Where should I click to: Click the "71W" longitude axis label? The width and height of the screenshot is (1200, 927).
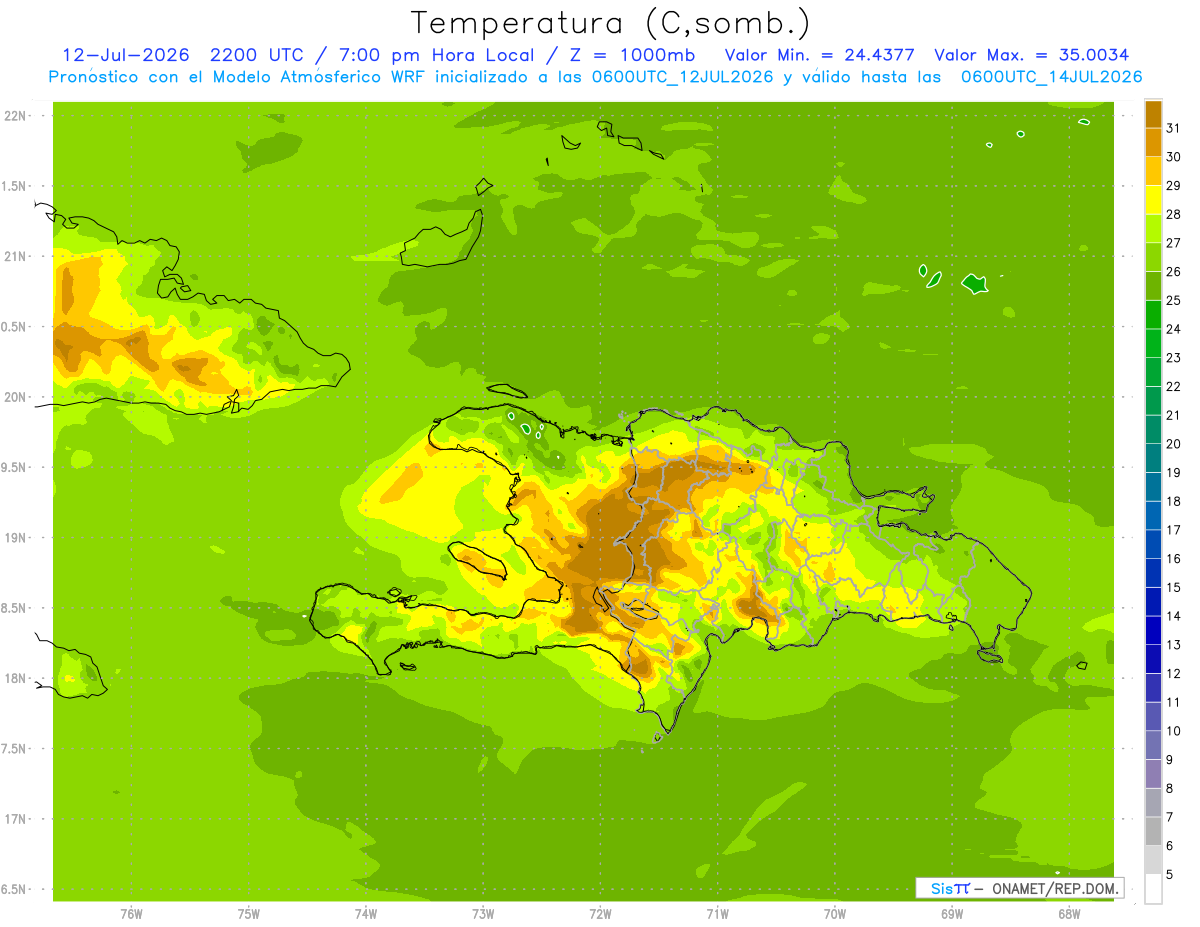pyautogui.click(x=717, y=913)
